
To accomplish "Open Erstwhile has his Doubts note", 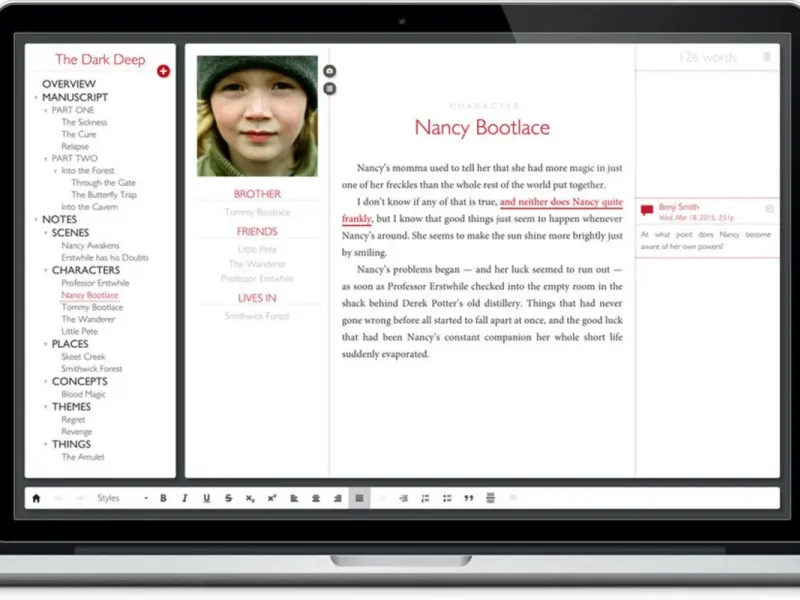I will [x=105, y=258].
